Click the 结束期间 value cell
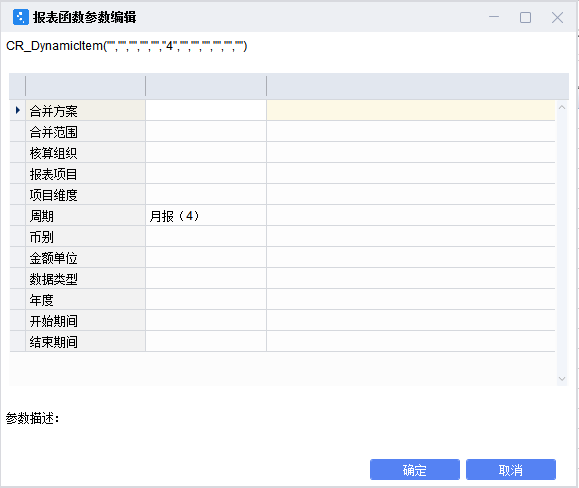 pyautogui.click(x=206, y=342)
